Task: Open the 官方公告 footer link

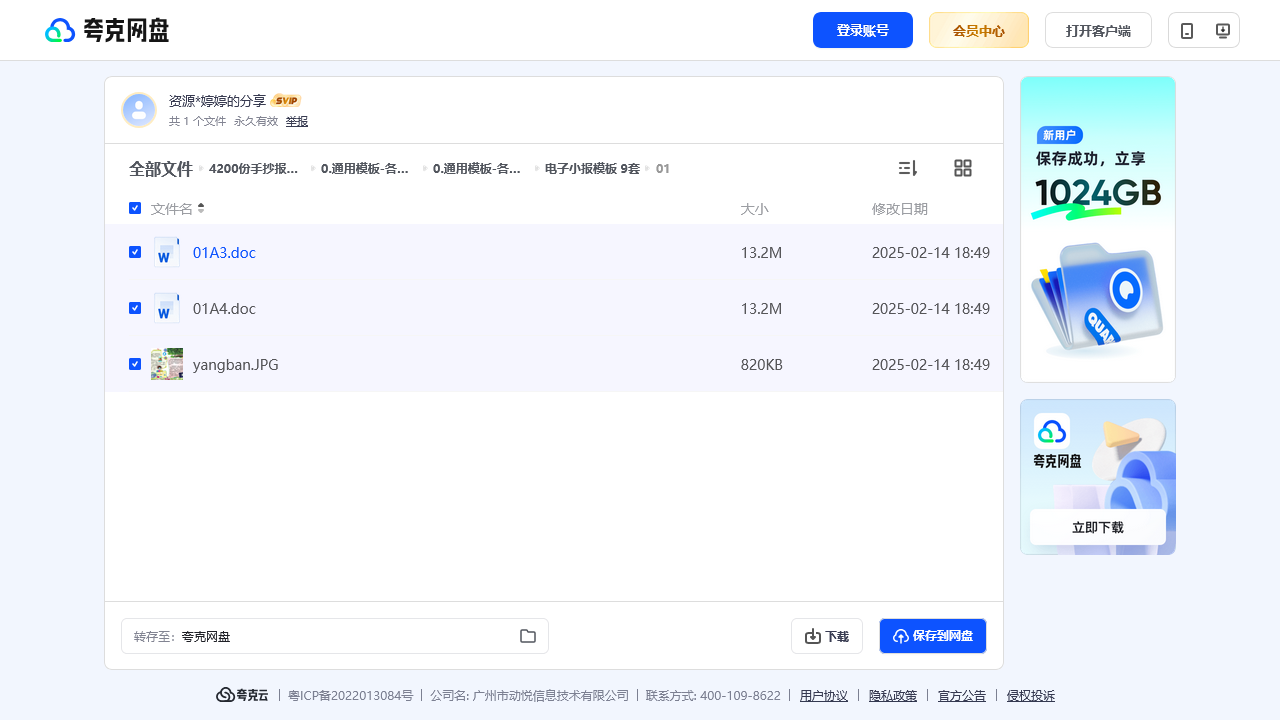Action: (x=962, y=696)
